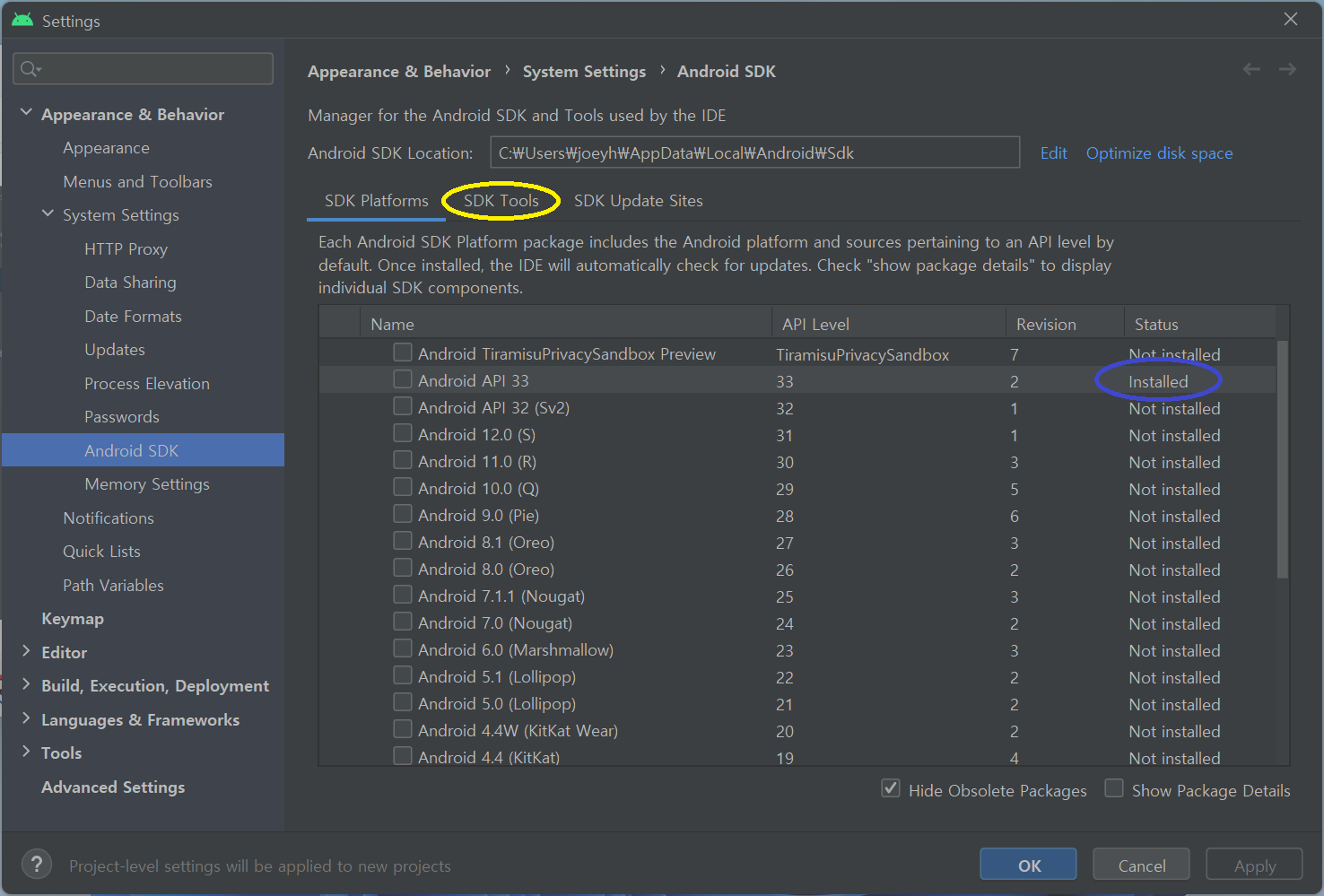The image size is (1324, 896).
Task: Open Notifications settings
Action: [x=109, y=518]
